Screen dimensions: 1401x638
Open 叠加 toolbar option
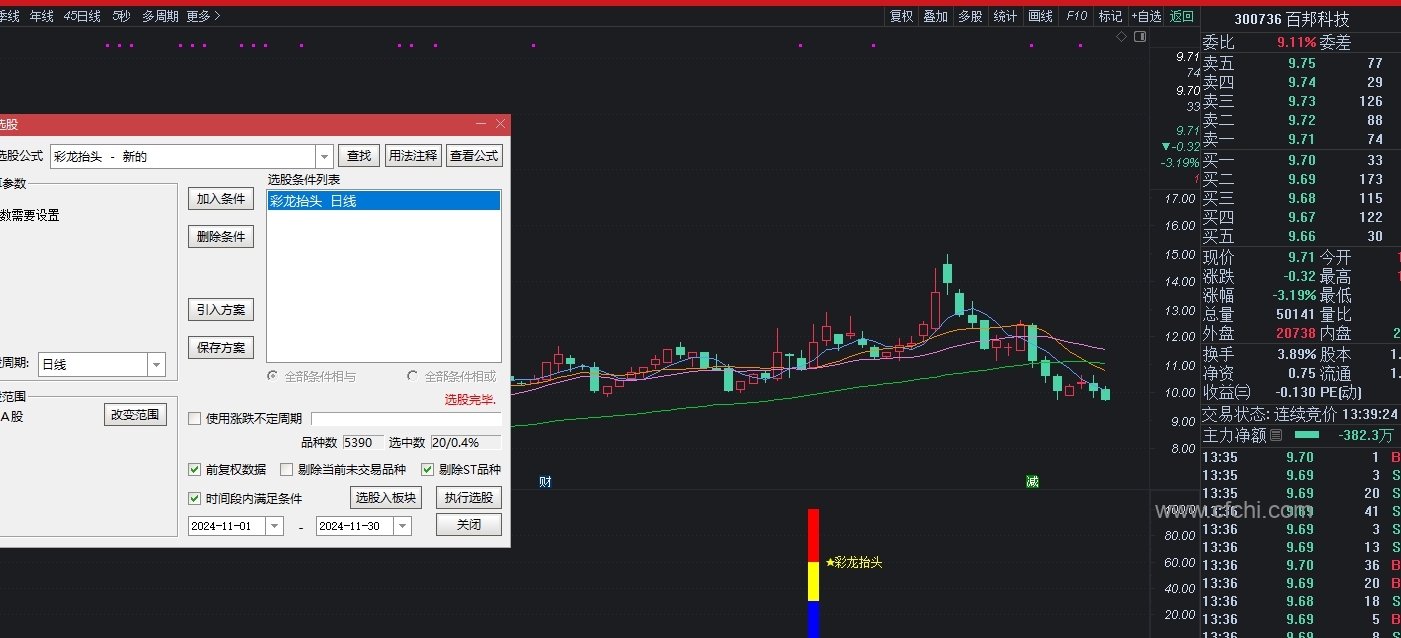[936, 16]
